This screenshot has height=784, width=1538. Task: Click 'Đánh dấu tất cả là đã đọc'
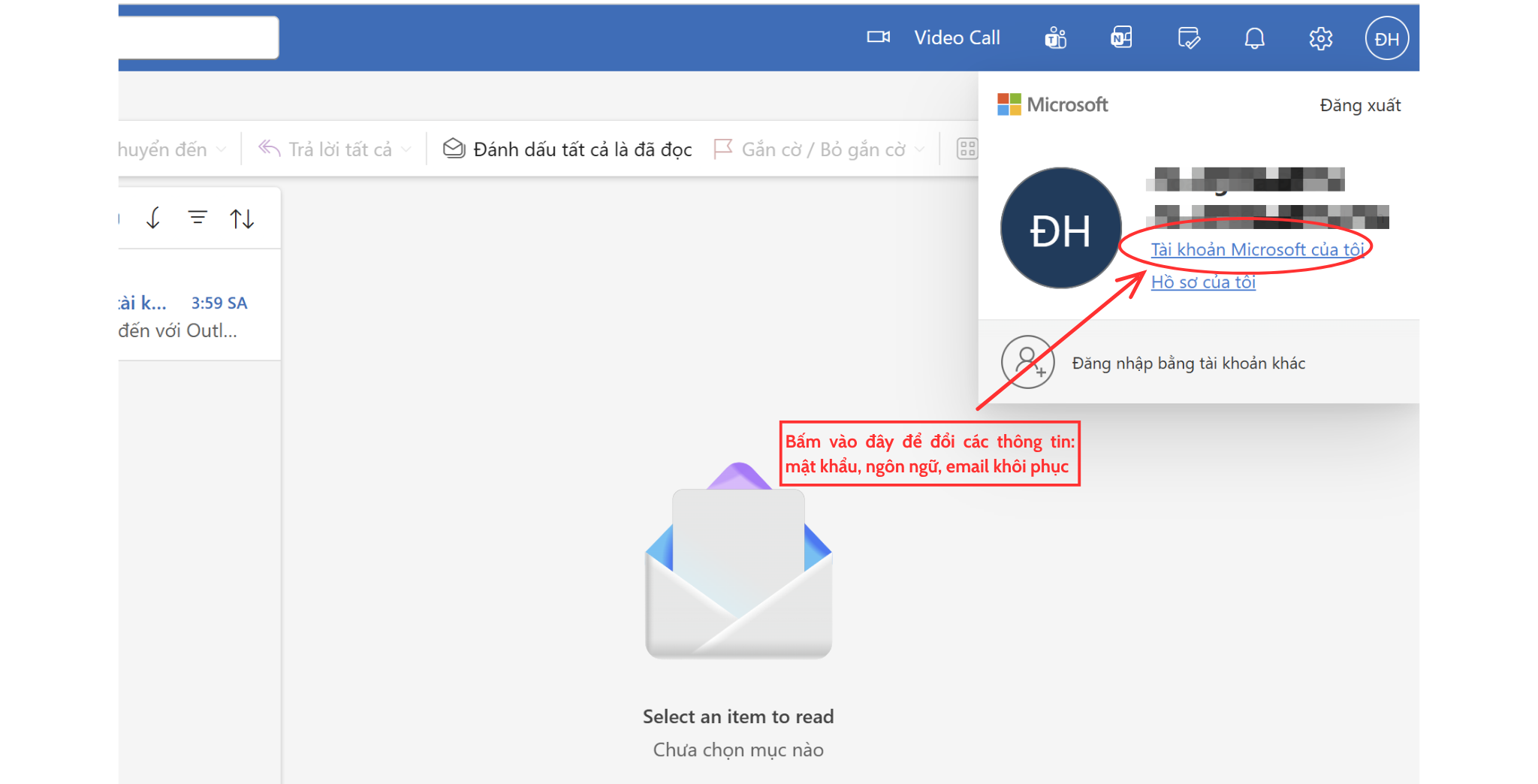click(568, 149)
